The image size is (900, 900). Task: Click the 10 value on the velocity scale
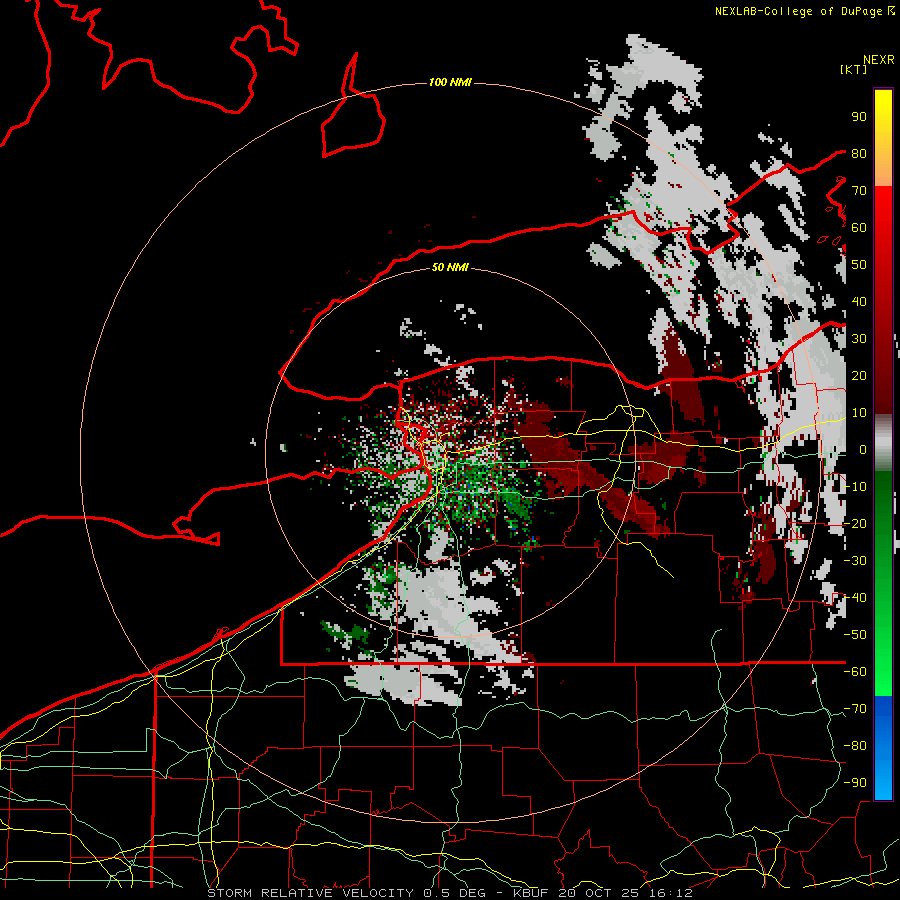[859, 413]
